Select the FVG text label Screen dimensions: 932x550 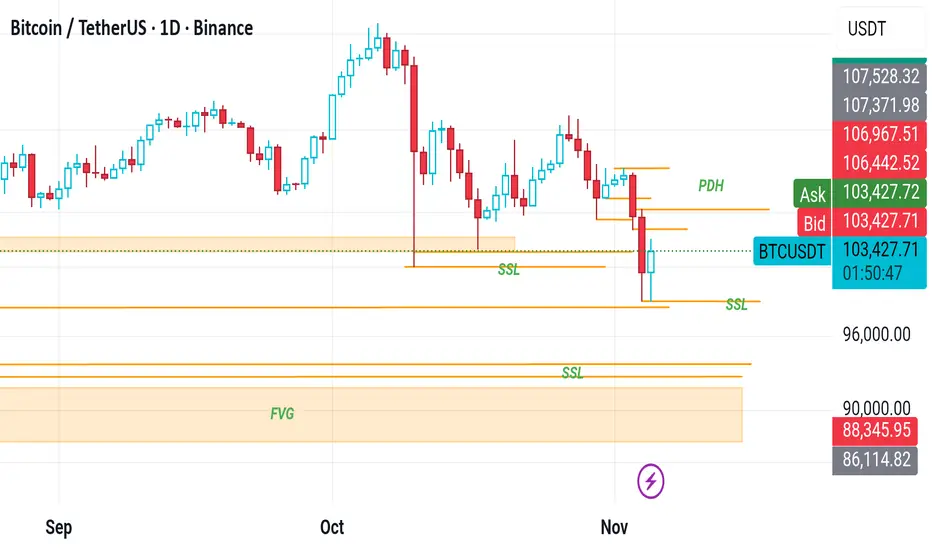click(282, 412)
